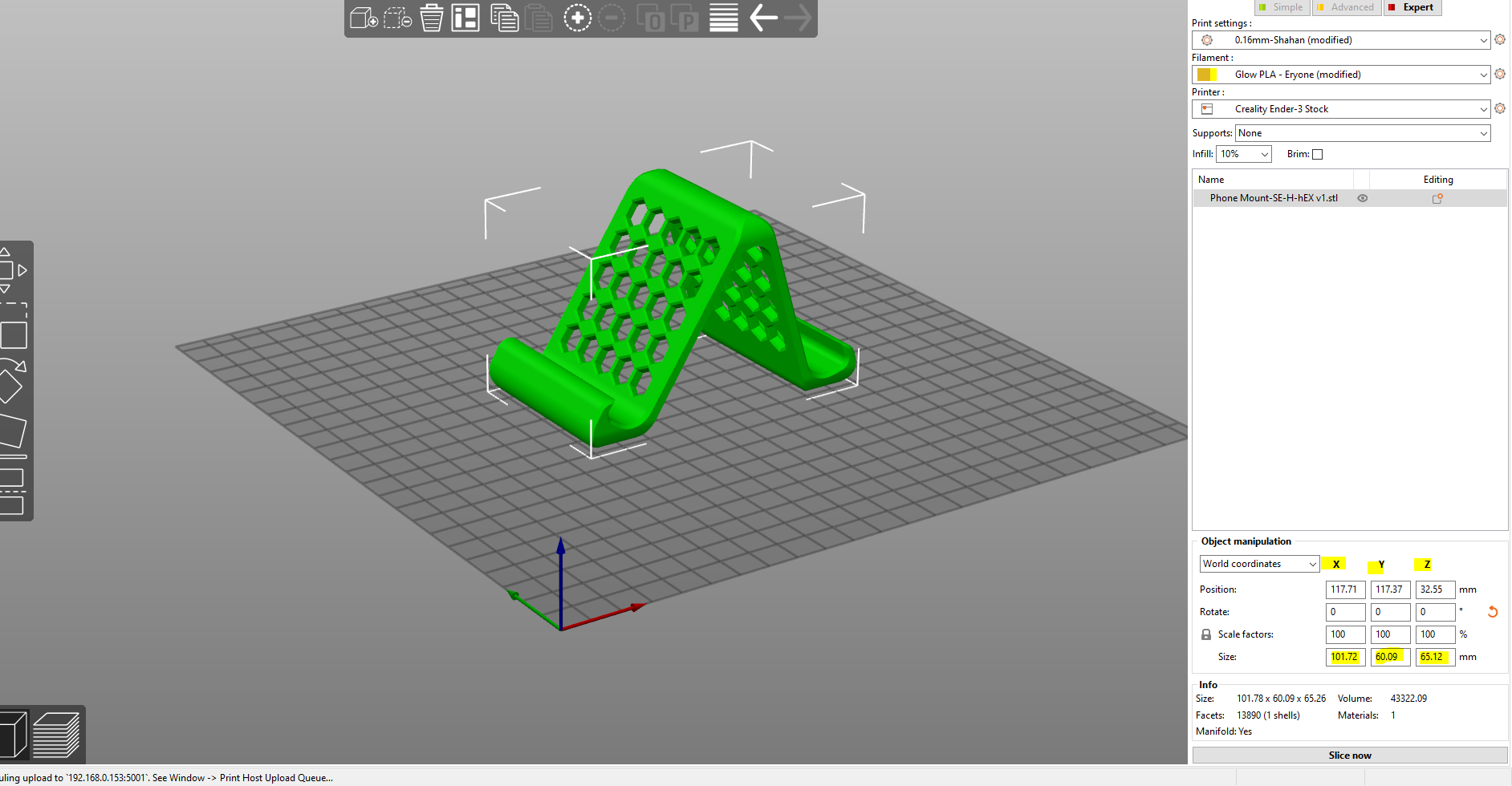This screenshot has width=1512, height=786.
Task: Activate the Place on face tool
Action: [13, 430]
